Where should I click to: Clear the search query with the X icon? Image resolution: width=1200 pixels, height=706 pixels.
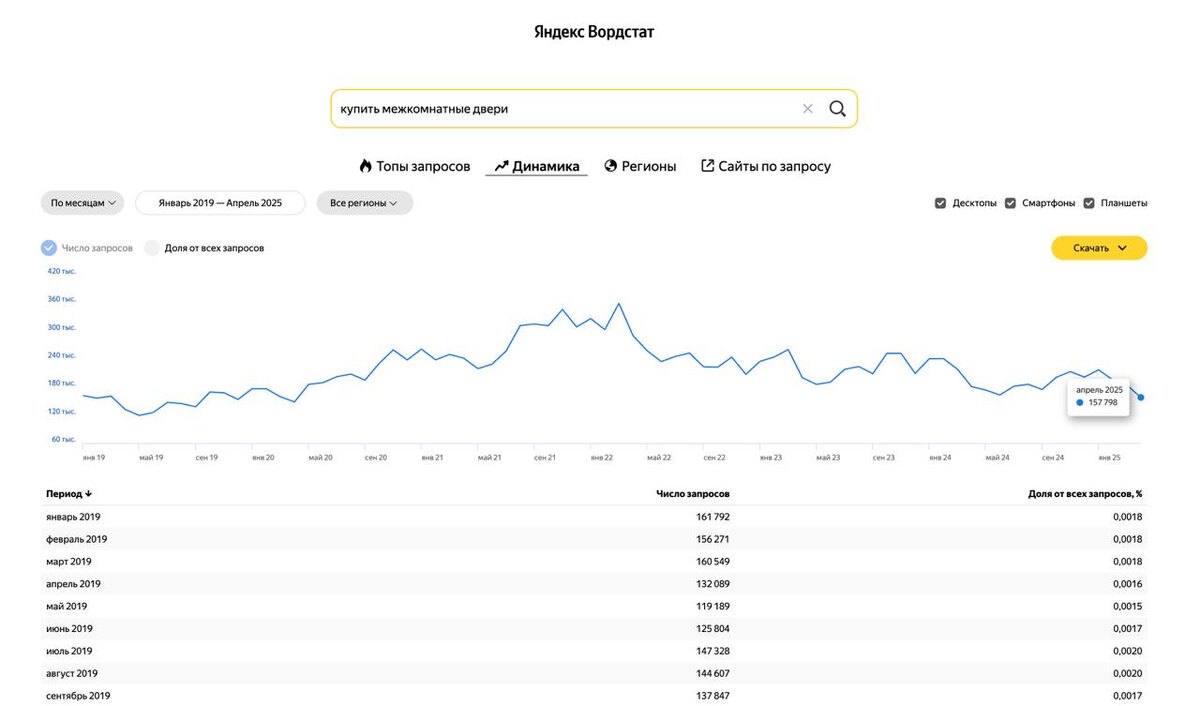(x=808, y=109)
